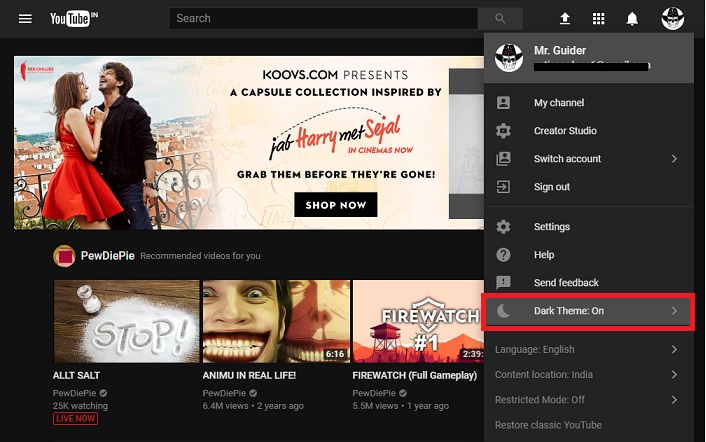Click PewDiePie under ANIMU IN REAL LIFE
Viewport: 706px width, 442px height.
224,393
